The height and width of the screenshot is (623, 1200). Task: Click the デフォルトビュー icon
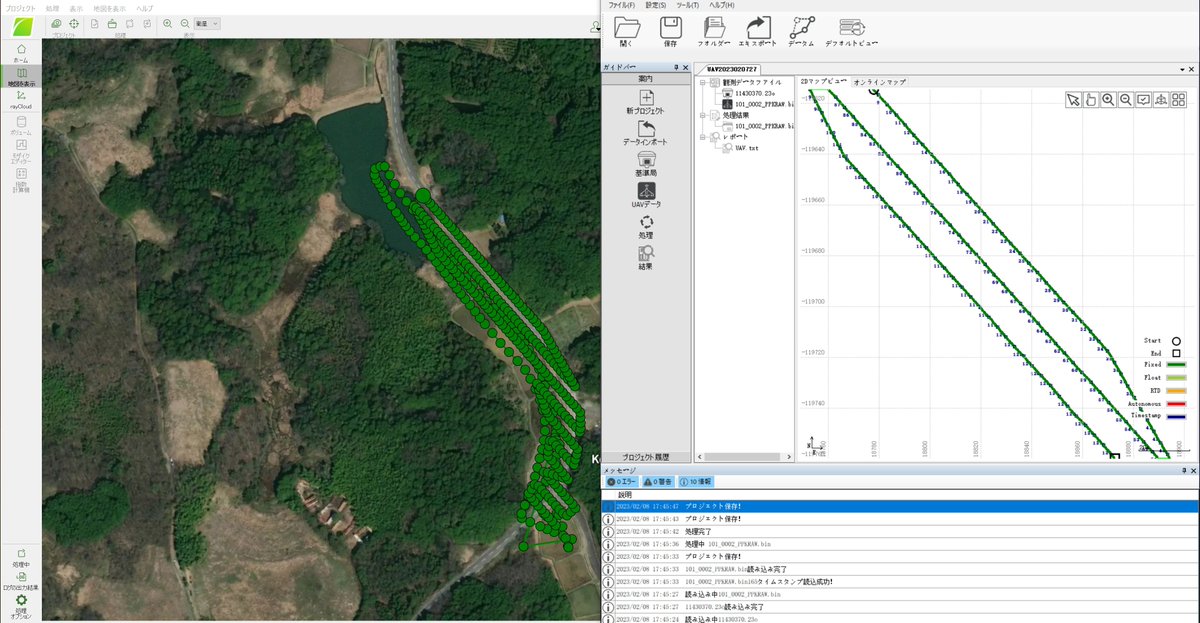[852, 32]
